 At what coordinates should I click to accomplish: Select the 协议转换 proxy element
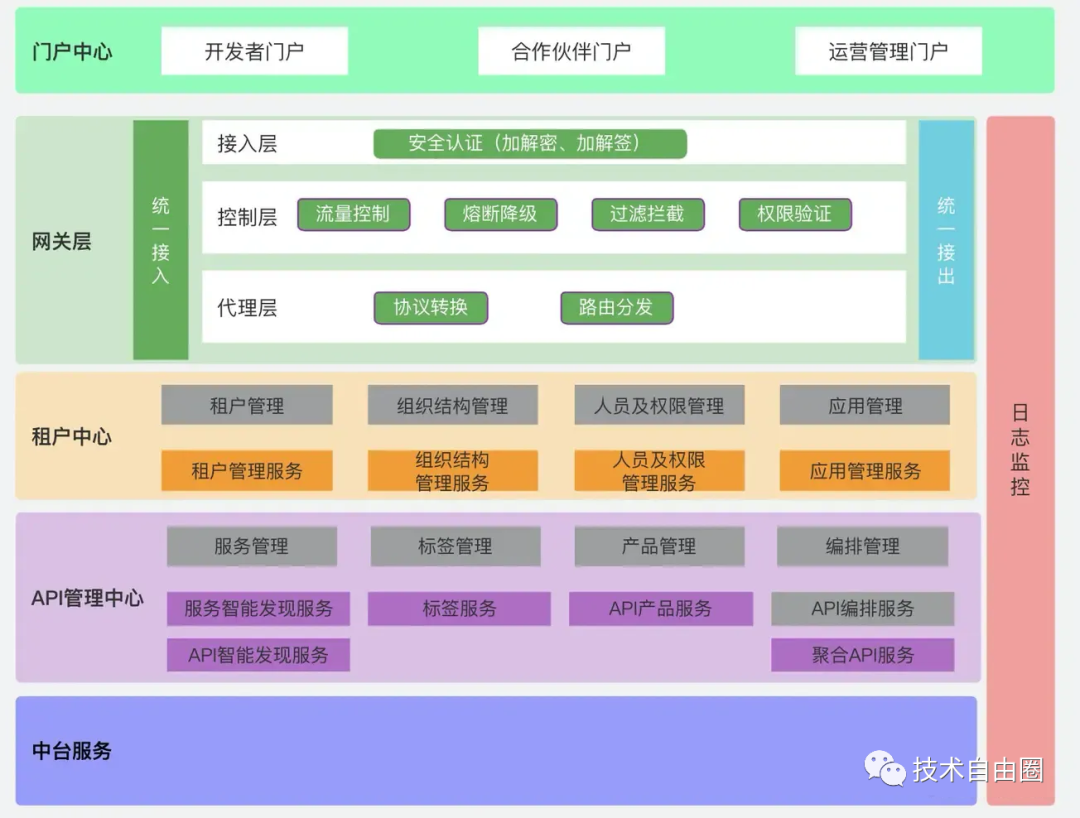coord(431,308)
